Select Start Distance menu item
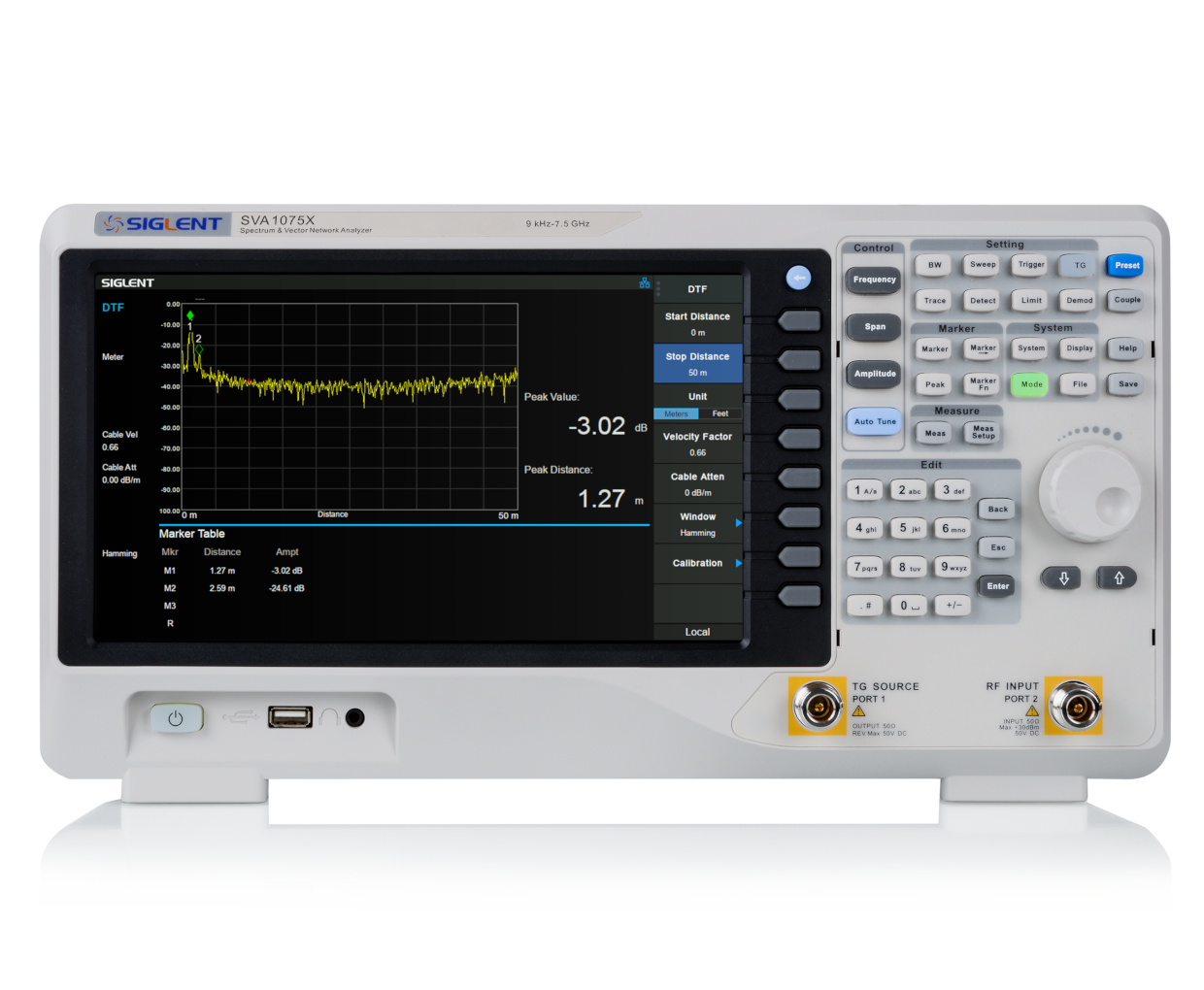Image resolution: width=1204 pixels, height=990 pixels. pyautogui.click(x=698, y=324)
